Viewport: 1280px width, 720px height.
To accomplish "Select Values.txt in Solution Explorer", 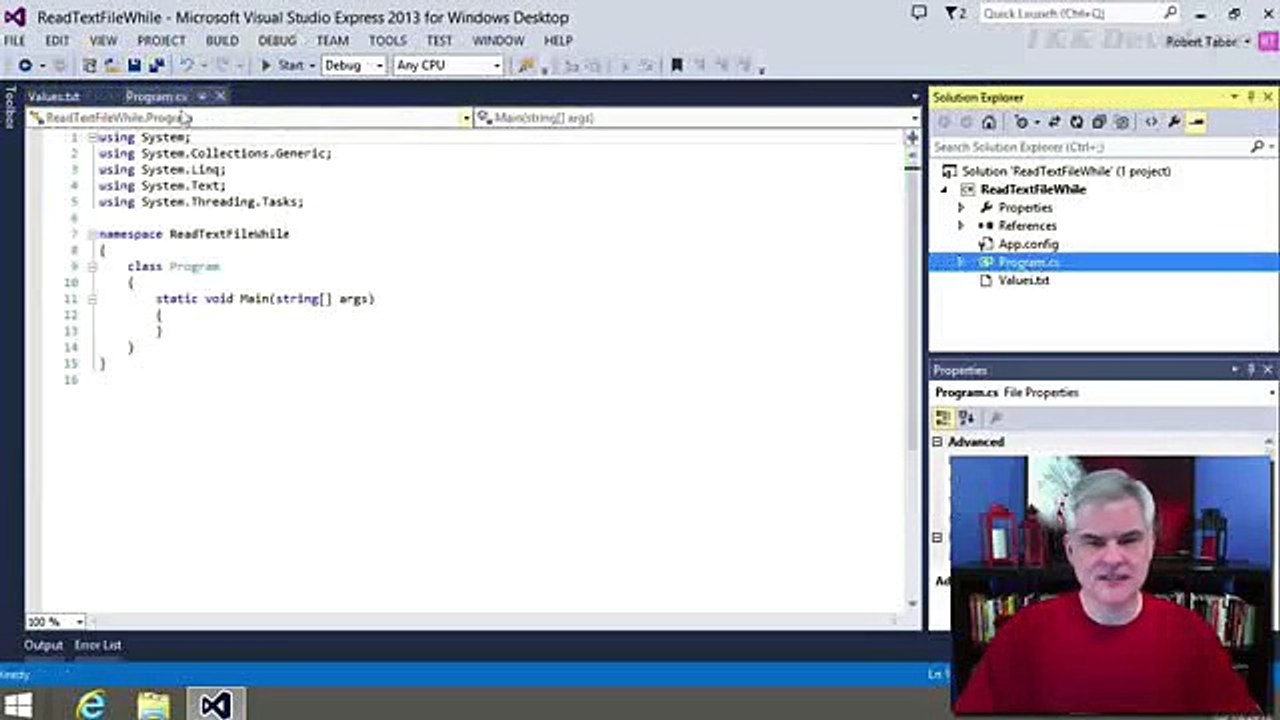I will 1024,280.
